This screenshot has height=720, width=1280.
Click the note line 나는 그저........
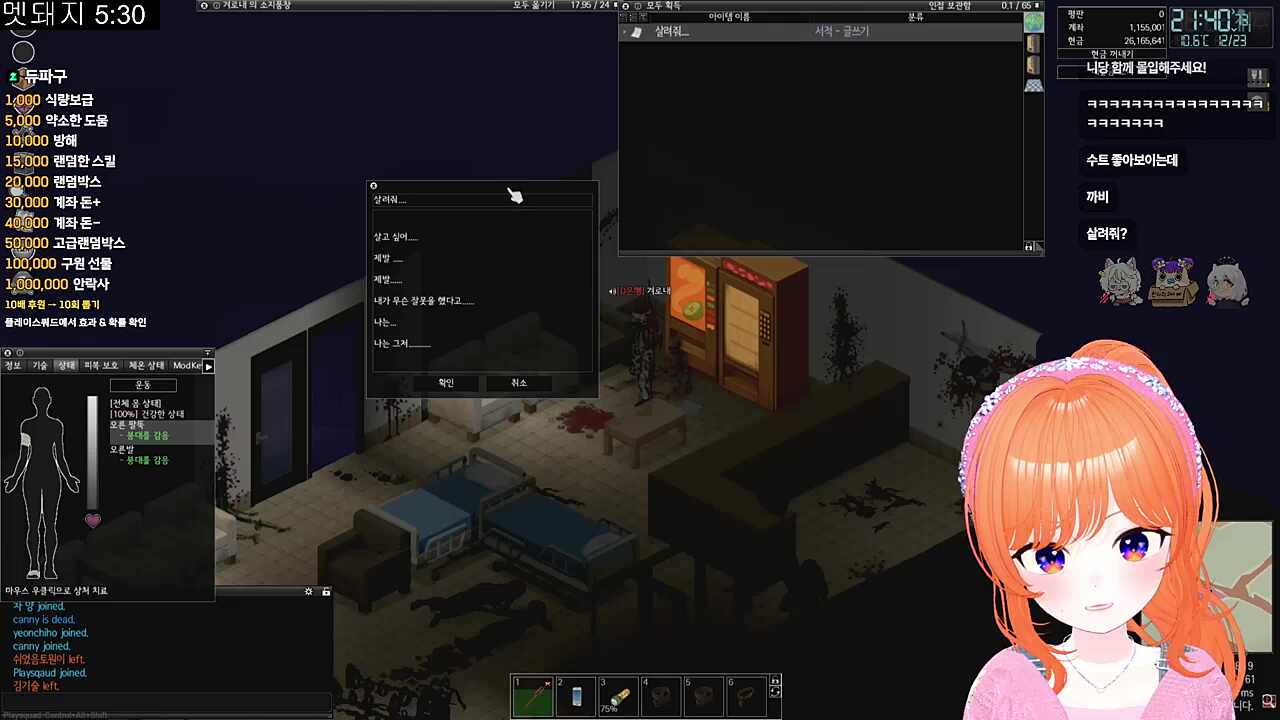402,344
